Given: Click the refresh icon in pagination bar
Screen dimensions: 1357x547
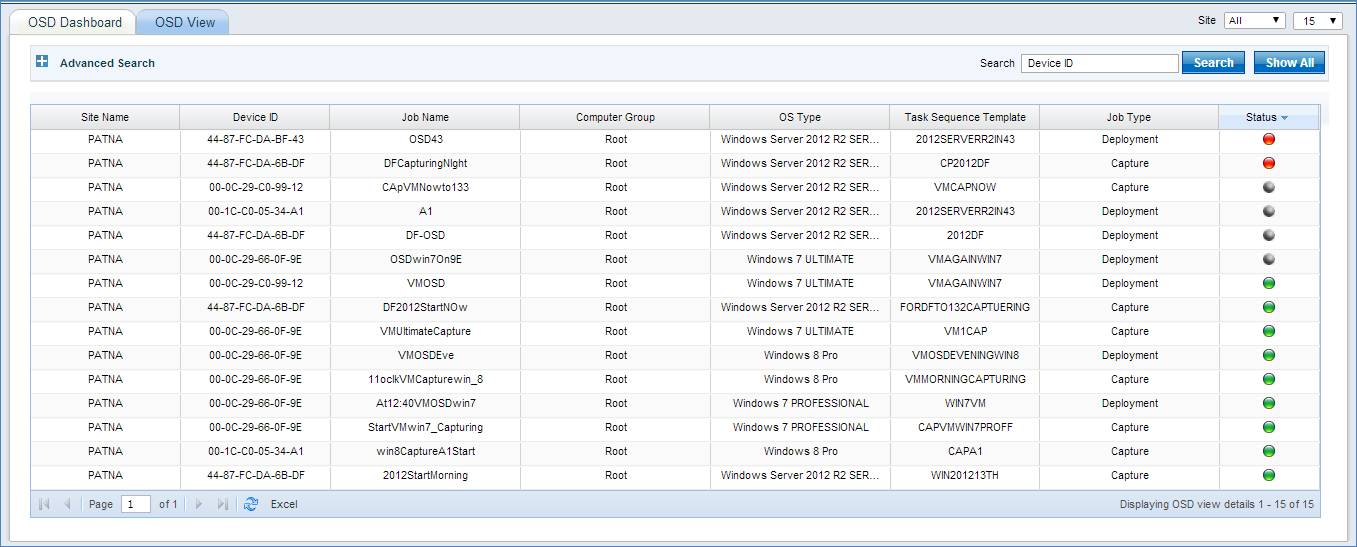Looking at the screenshot, I should 251,504.
